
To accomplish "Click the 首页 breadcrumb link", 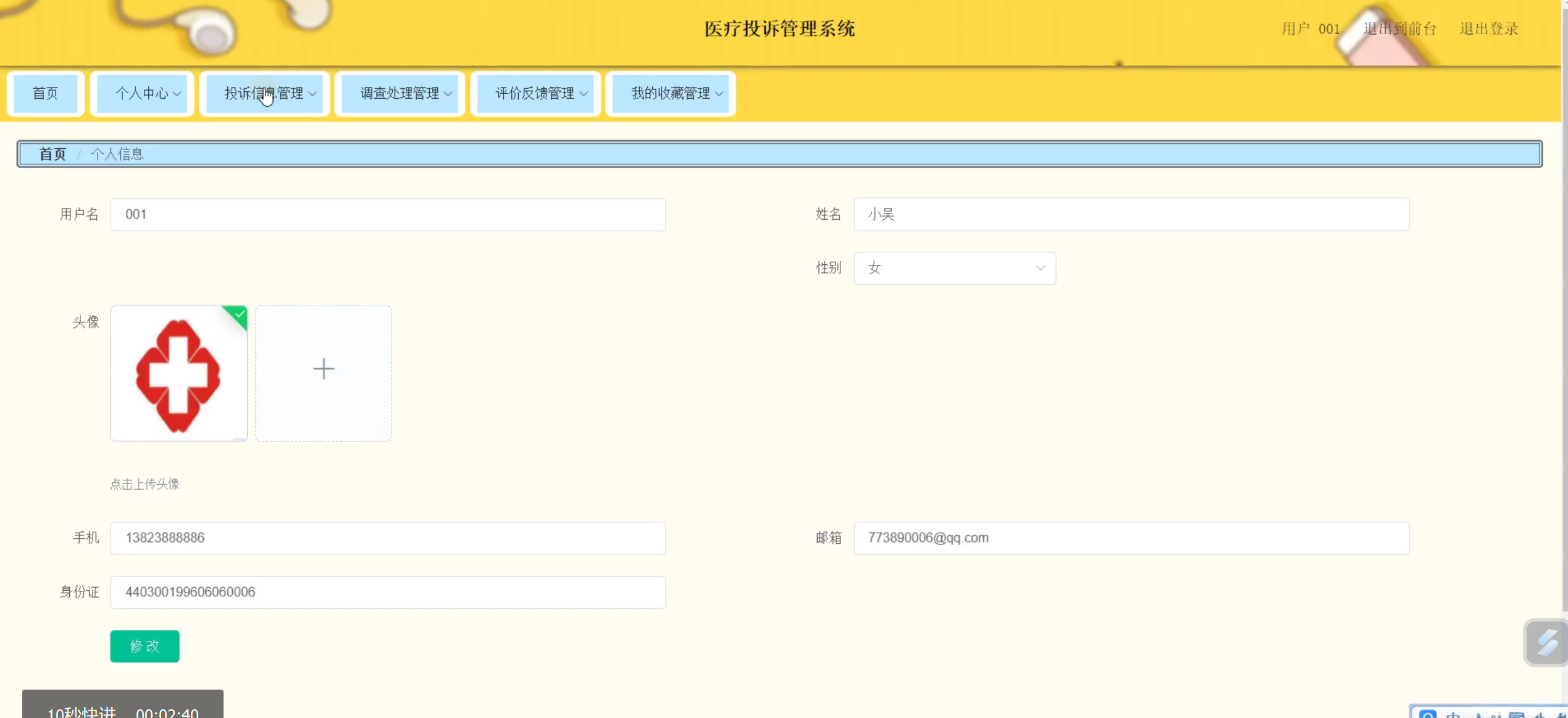I will 52,154.
